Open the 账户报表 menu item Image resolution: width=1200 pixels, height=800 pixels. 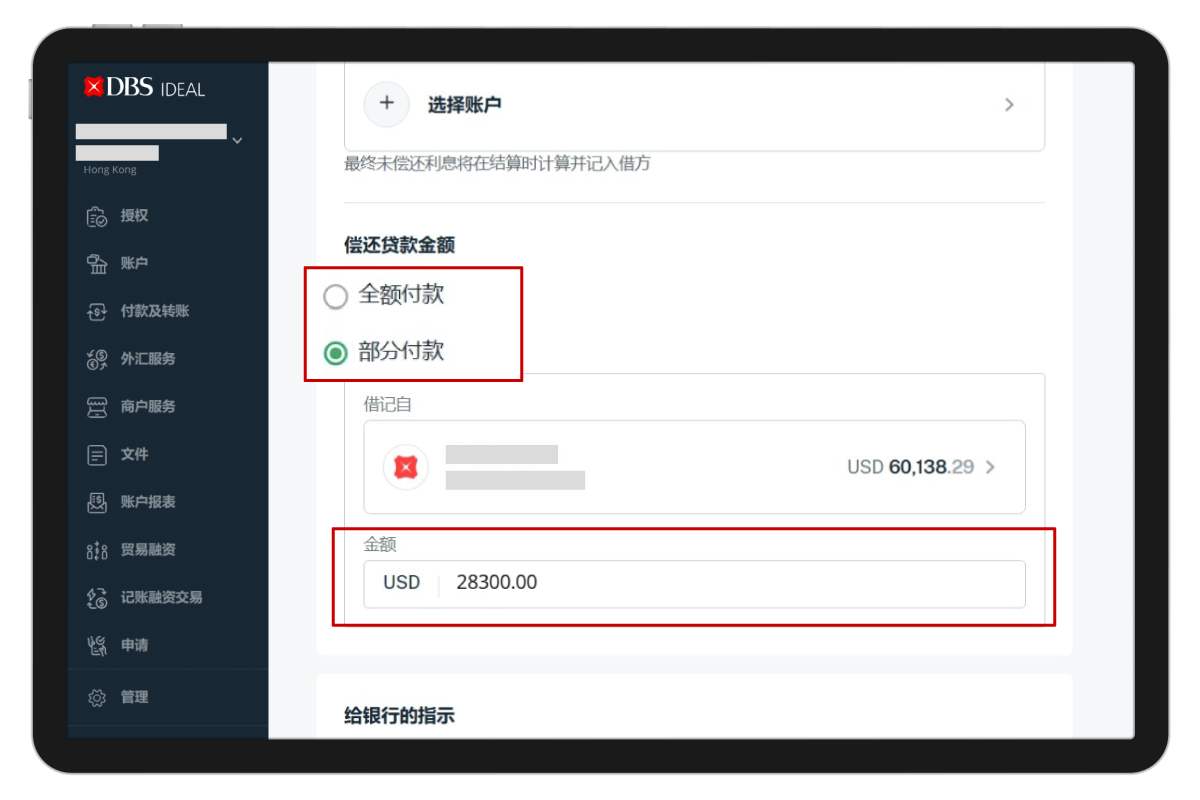pos(148,502)
